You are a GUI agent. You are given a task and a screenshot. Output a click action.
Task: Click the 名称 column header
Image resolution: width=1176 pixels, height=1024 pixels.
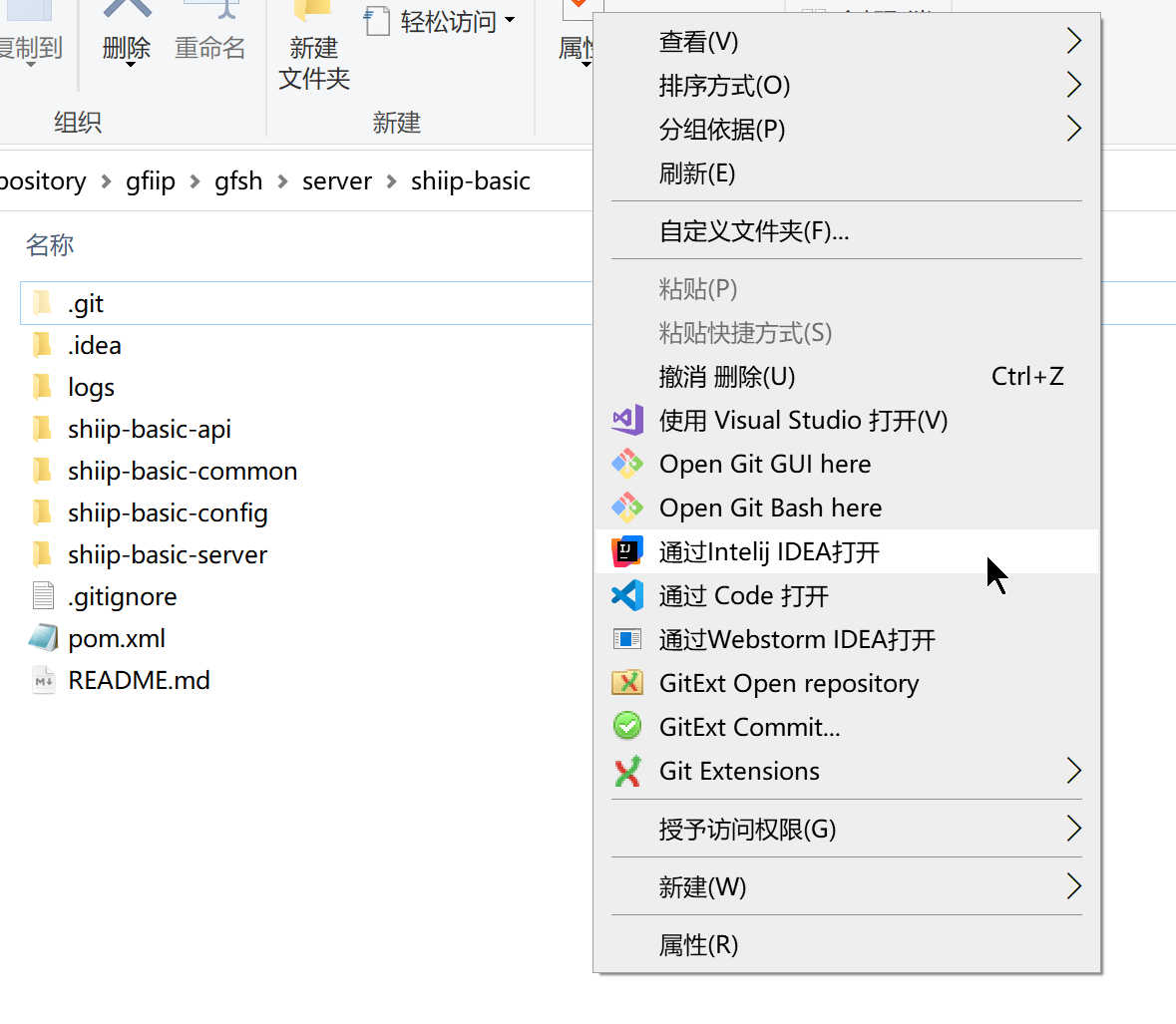50,245
